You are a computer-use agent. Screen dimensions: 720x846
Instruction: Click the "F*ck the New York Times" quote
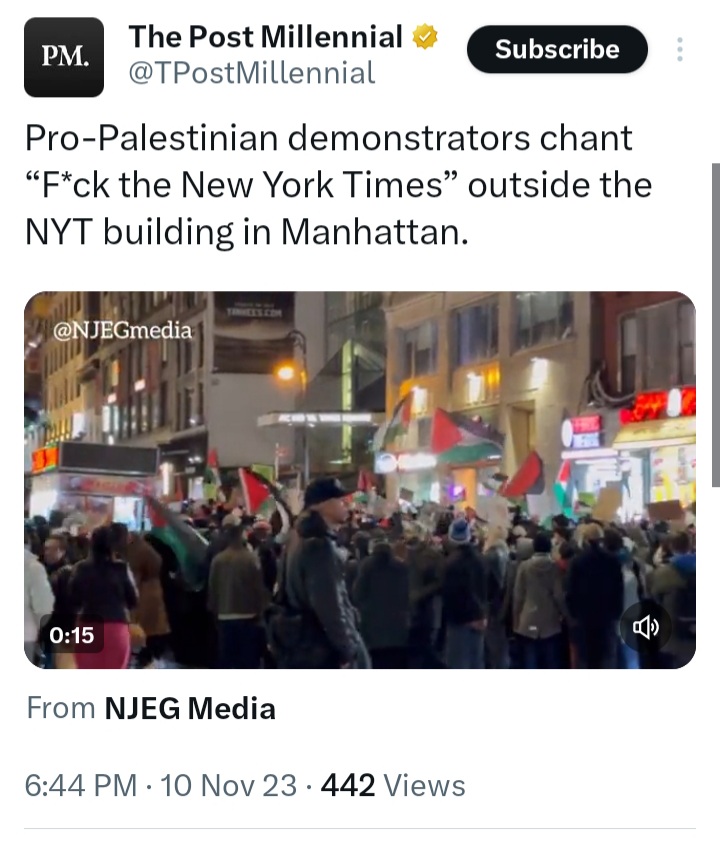tap(242, 185)
